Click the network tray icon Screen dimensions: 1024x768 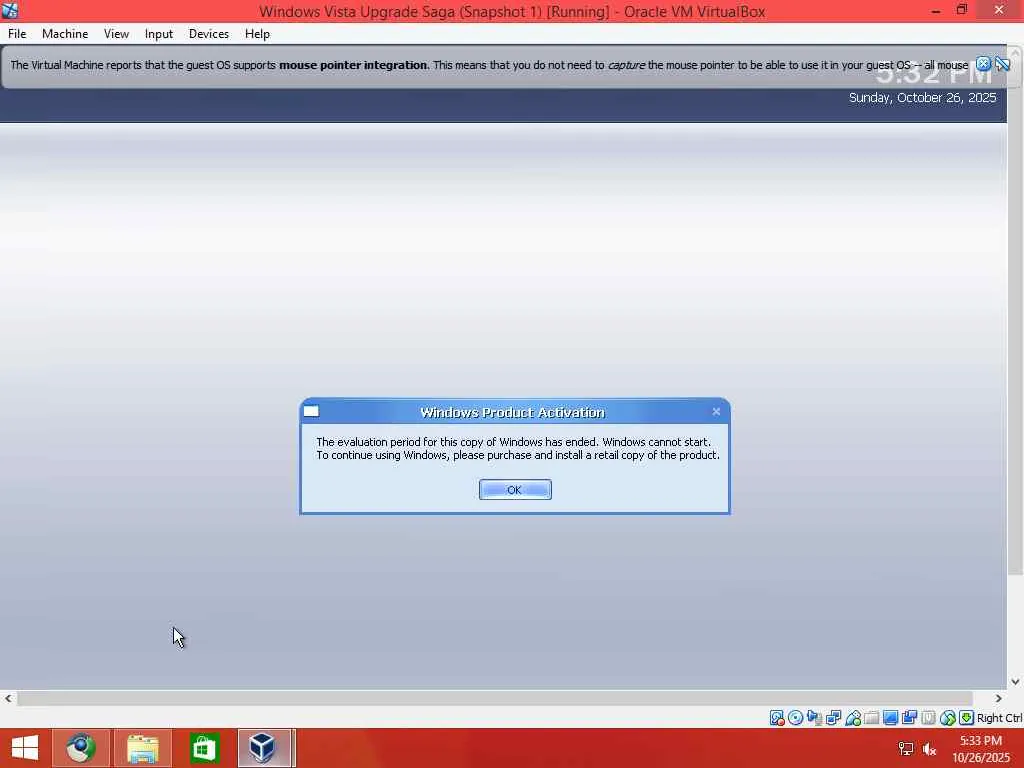coord(906,748)
